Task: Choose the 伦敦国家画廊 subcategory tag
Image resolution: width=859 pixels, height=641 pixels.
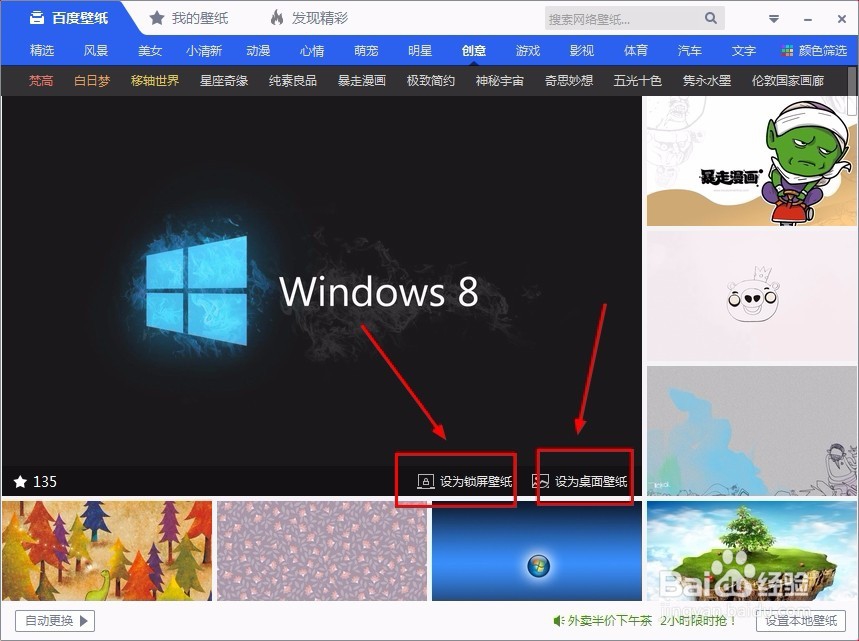Action: (x=788, y=81)
